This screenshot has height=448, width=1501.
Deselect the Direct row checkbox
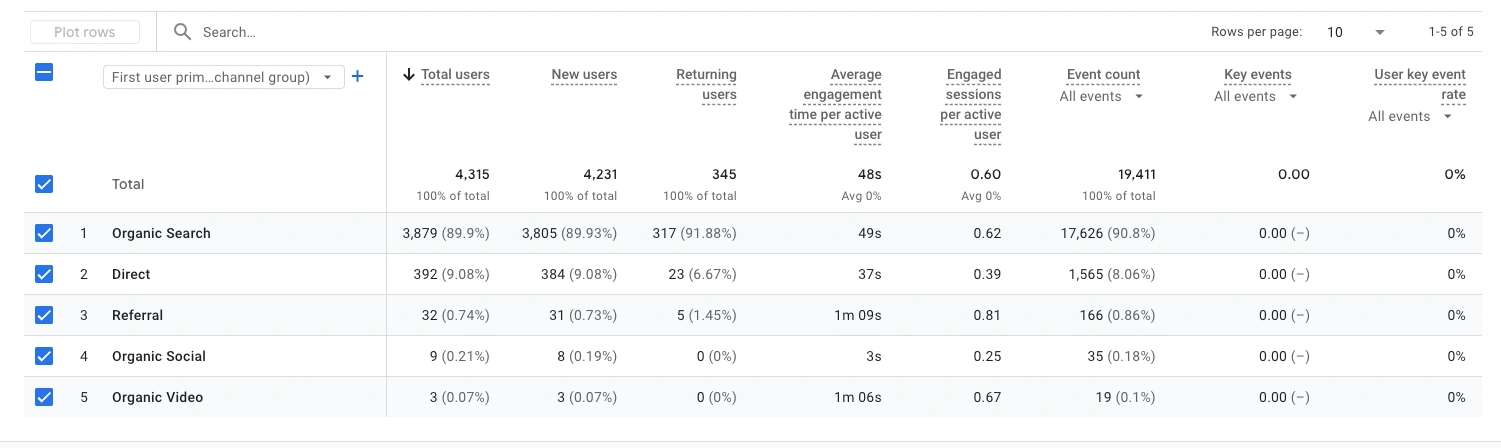(44, 274)
